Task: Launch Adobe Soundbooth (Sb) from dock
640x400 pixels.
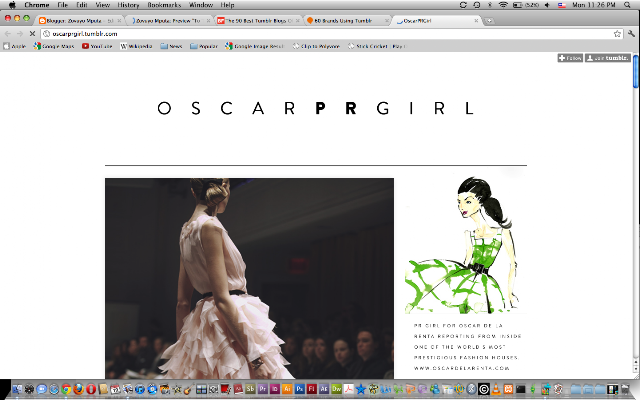Action: click(x=250, y=389)
